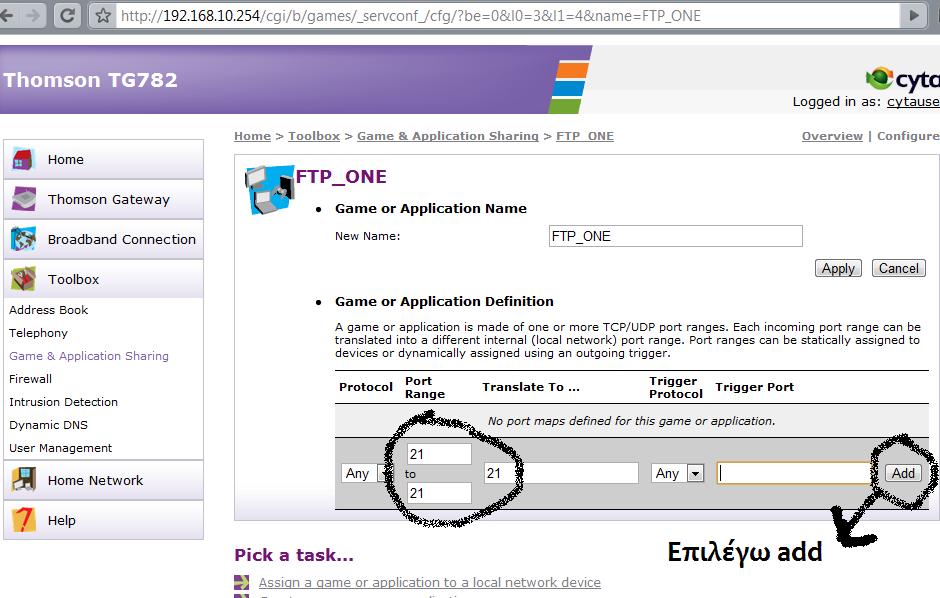Screen dimensions: 940x598
Task: Open the Toolbox menu item
Action: [103, 279]
